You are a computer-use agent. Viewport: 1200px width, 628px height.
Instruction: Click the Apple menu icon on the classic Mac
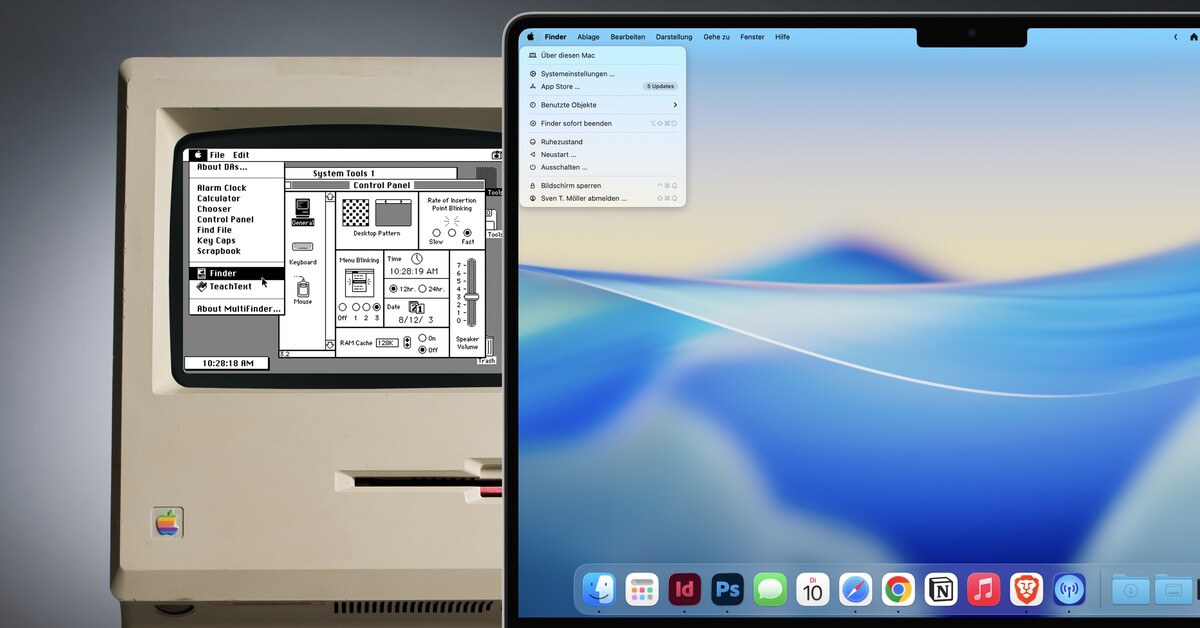[198, 155]
